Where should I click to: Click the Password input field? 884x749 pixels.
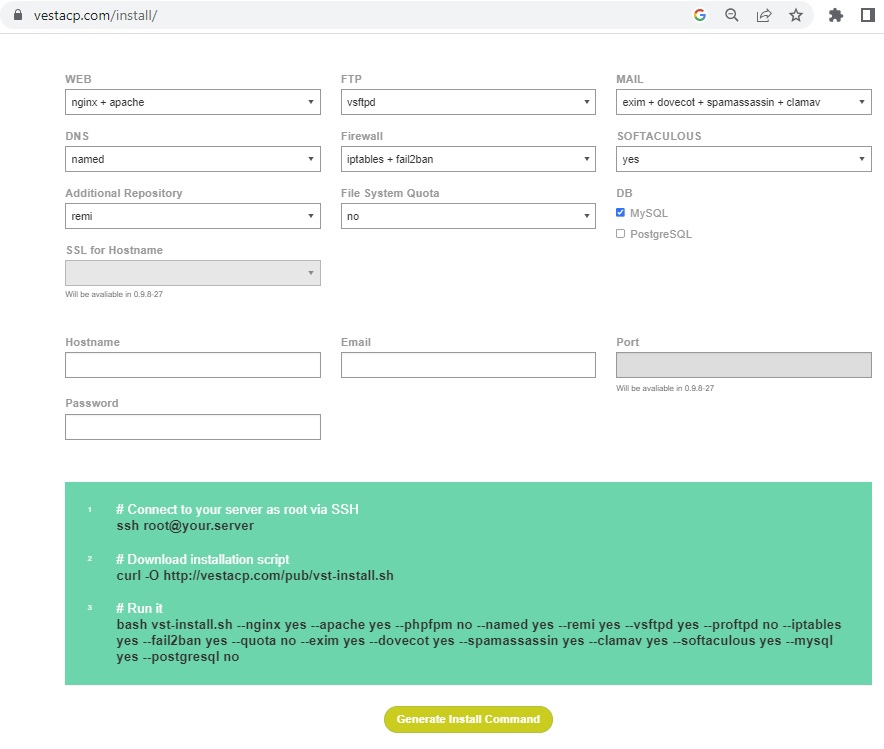click(193, 427)
